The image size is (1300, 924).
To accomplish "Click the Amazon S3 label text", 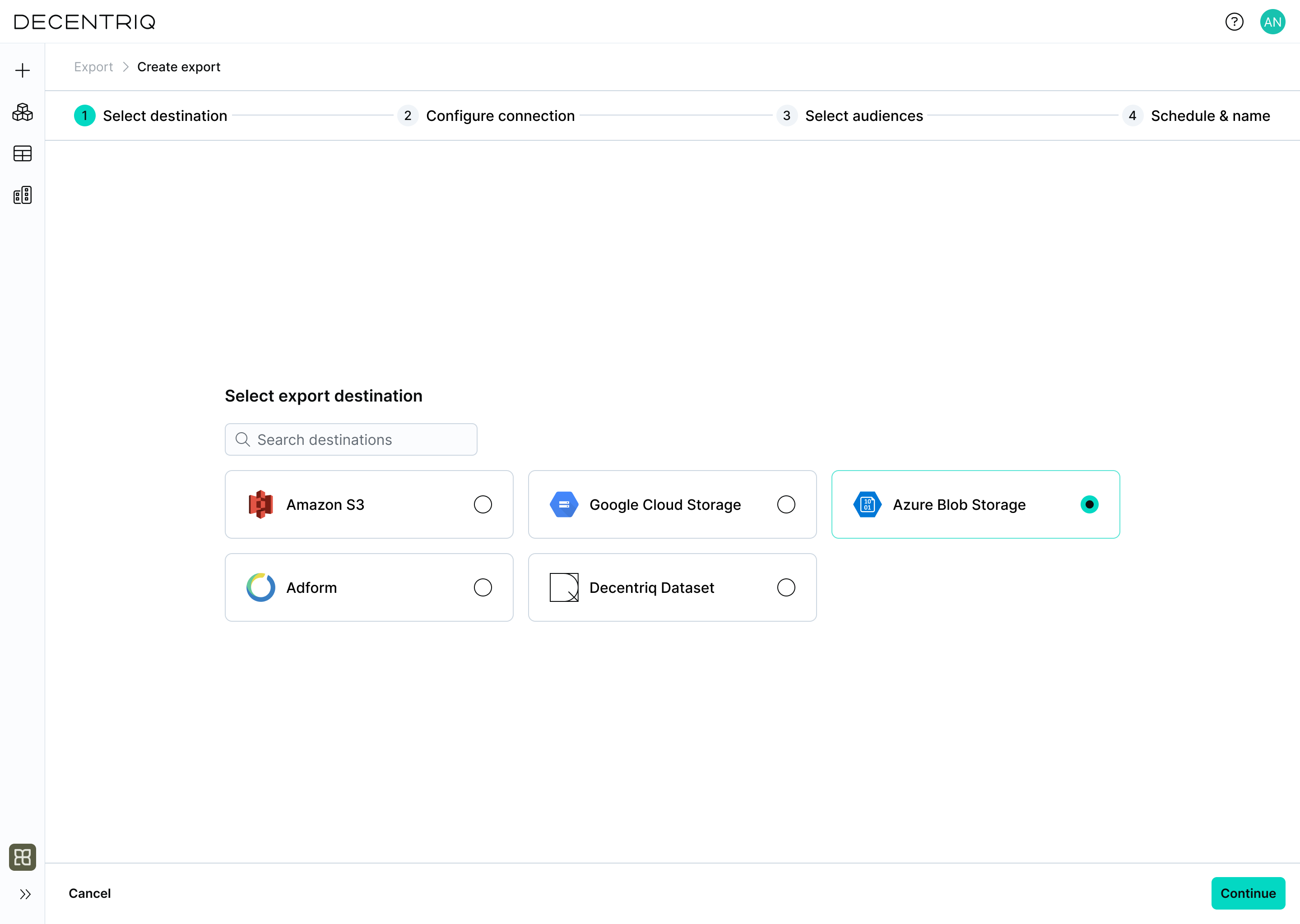I will pos(325,505).
